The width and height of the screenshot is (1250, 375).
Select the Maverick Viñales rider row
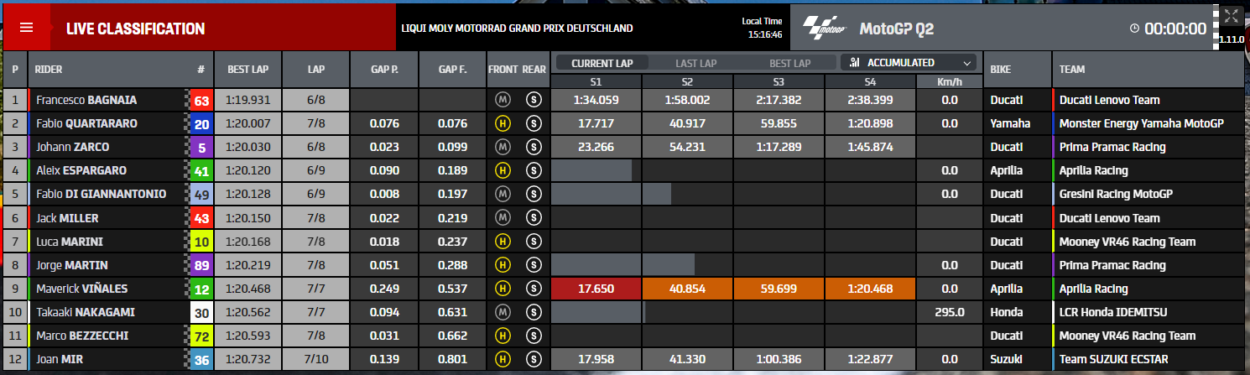click(x=625, y=289)
